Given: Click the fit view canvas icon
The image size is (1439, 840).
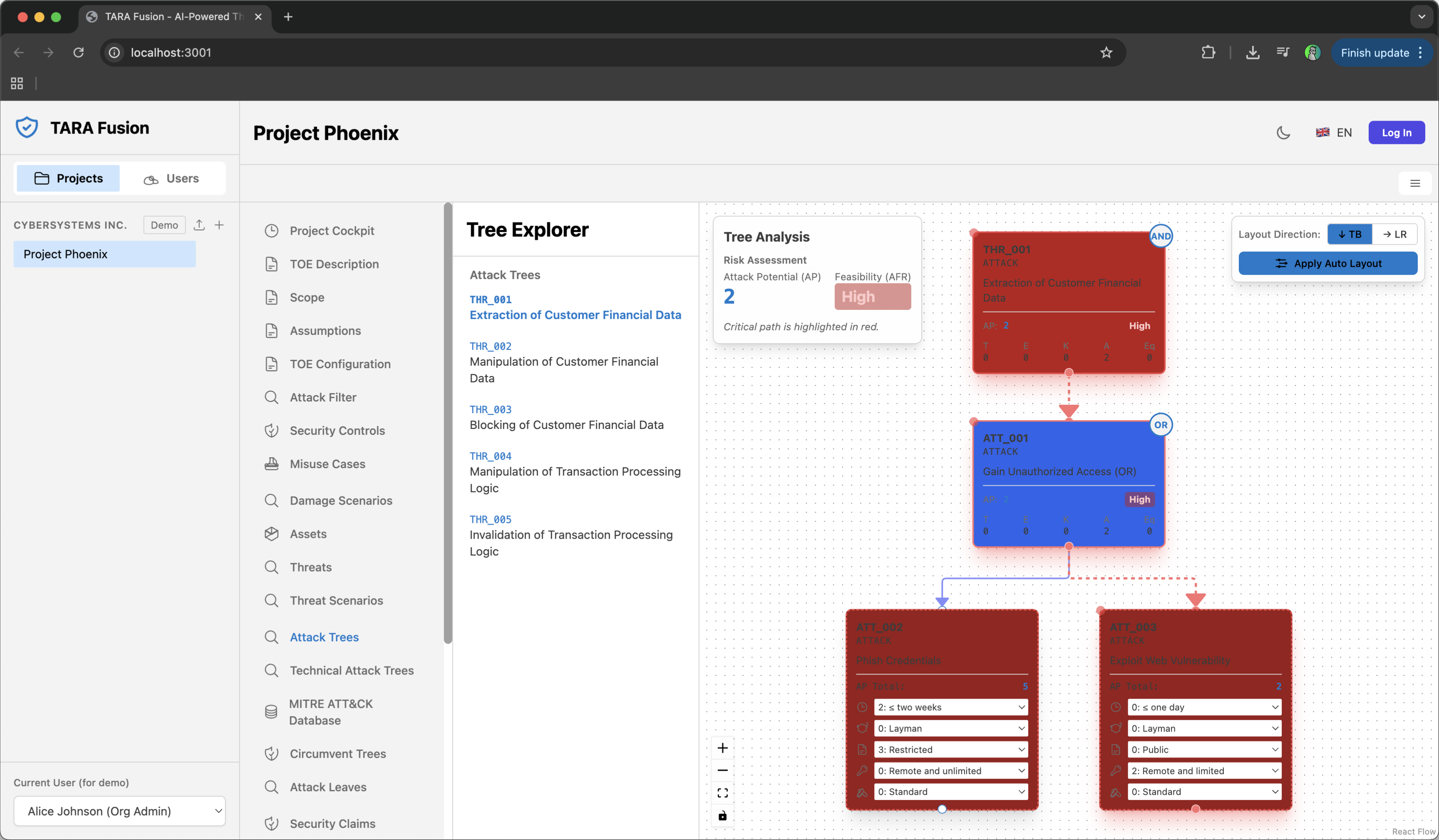Looking at the screenshot, I should (722, 793).
